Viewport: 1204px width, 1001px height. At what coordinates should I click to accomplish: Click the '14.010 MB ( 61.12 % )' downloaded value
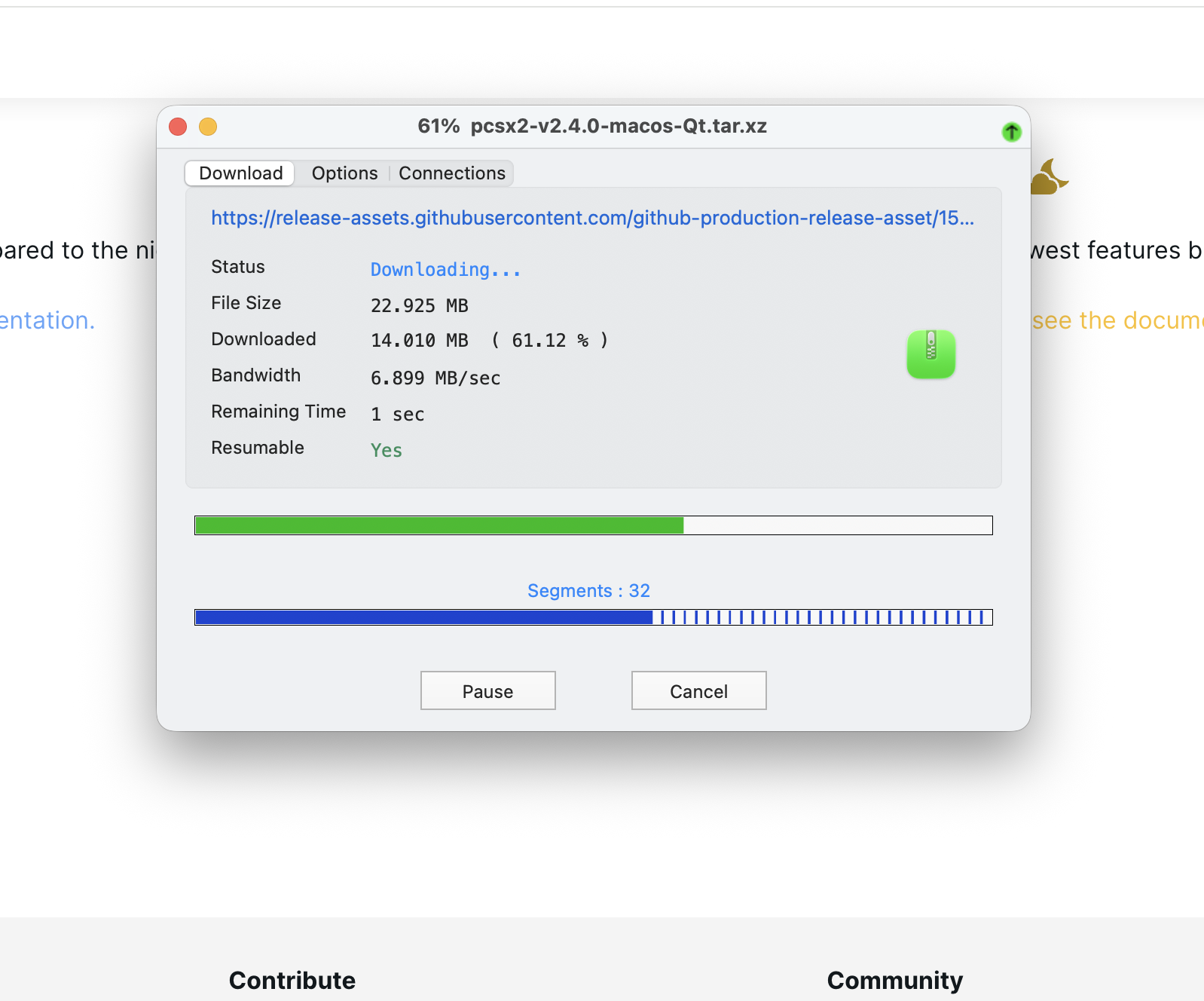490,341
